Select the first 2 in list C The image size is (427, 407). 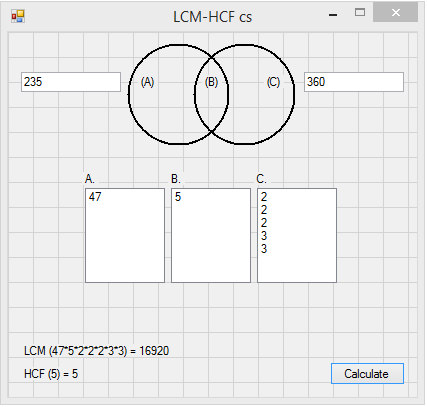pos(297,197)
